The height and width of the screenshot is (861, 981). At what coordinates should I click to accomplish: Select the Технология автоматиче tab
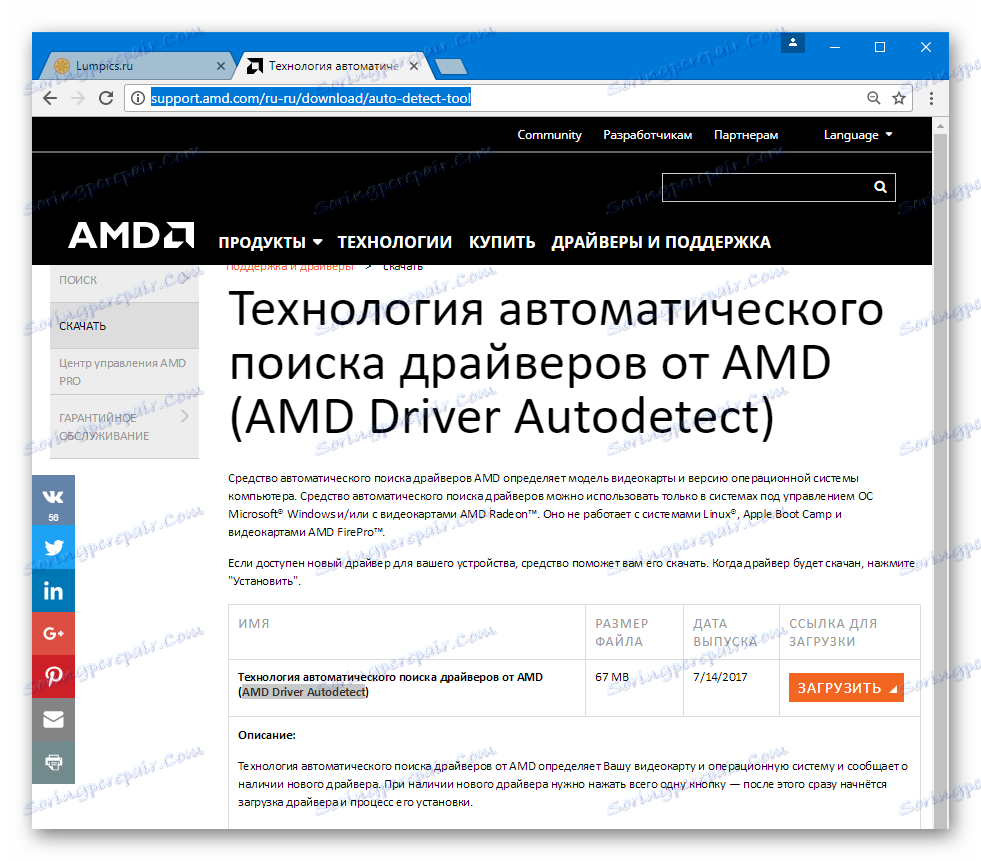(332, 66)
